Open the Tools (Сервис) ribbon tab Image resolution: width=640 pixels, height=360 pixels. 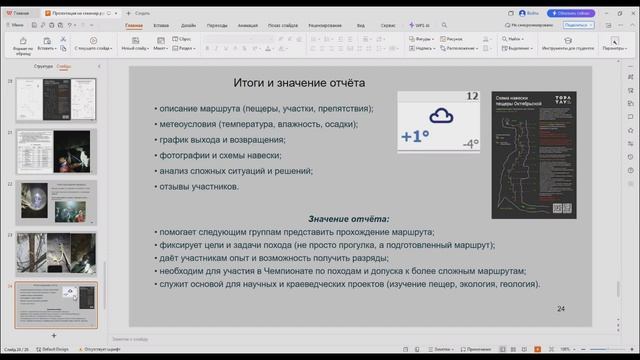tap(388, 25)
